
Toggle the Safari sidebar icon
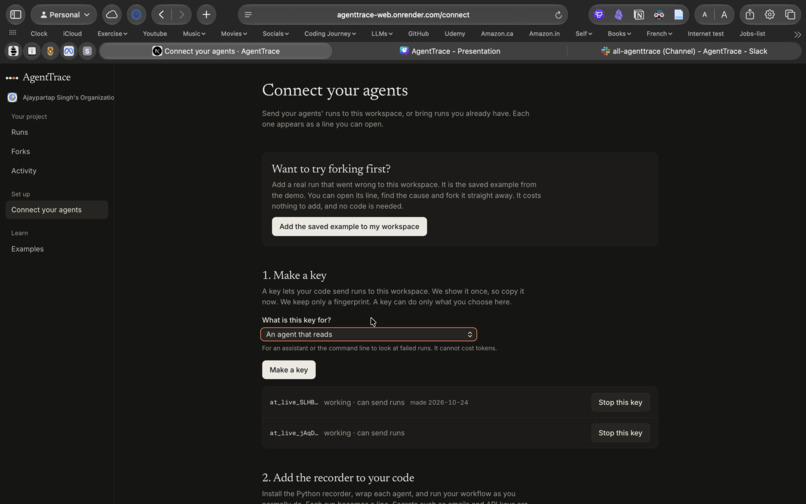point(16,14)
